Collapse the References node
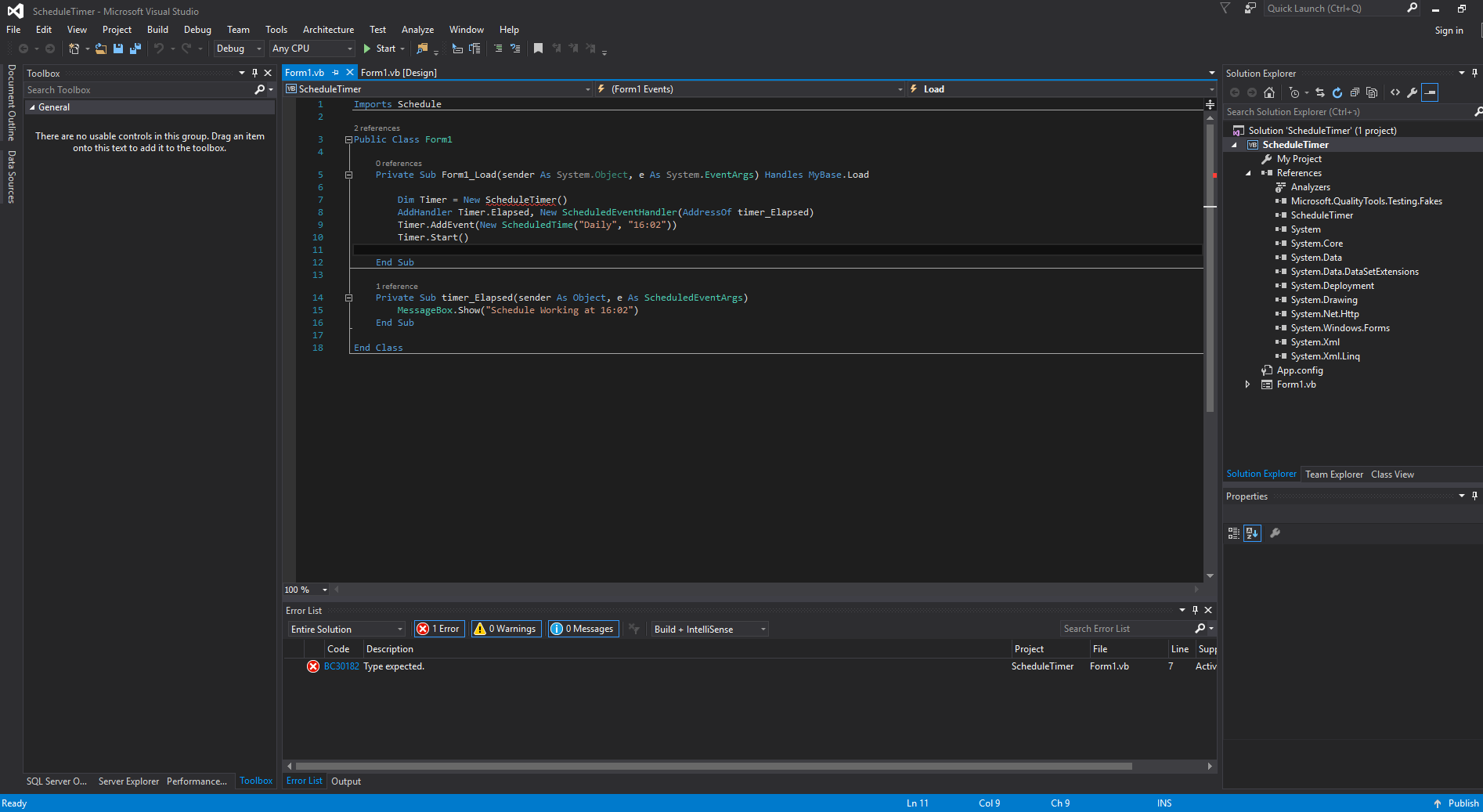 [x=1248, y=173]
